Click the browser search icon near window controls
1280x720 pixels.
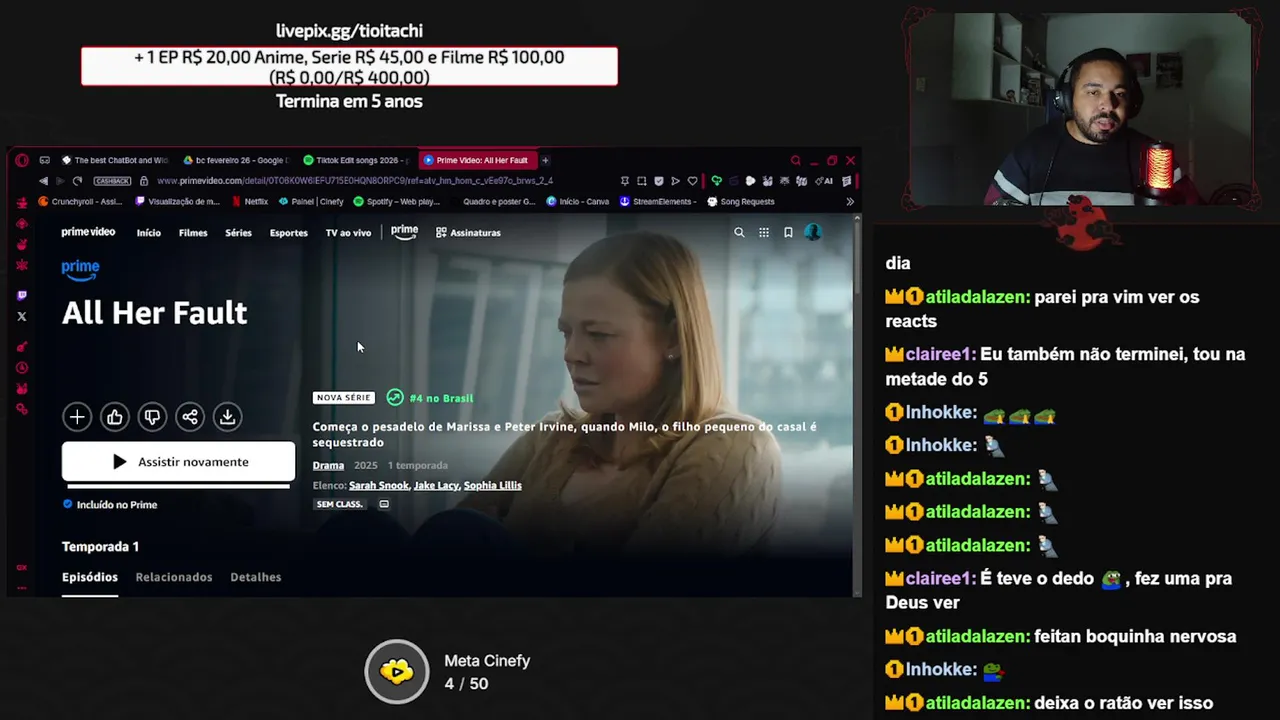click(x=795, y=160)
